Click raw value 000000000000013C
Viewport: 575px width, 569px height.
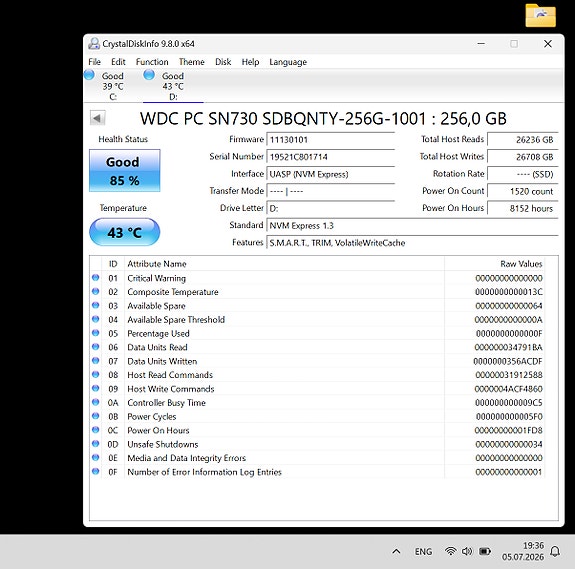509,292
